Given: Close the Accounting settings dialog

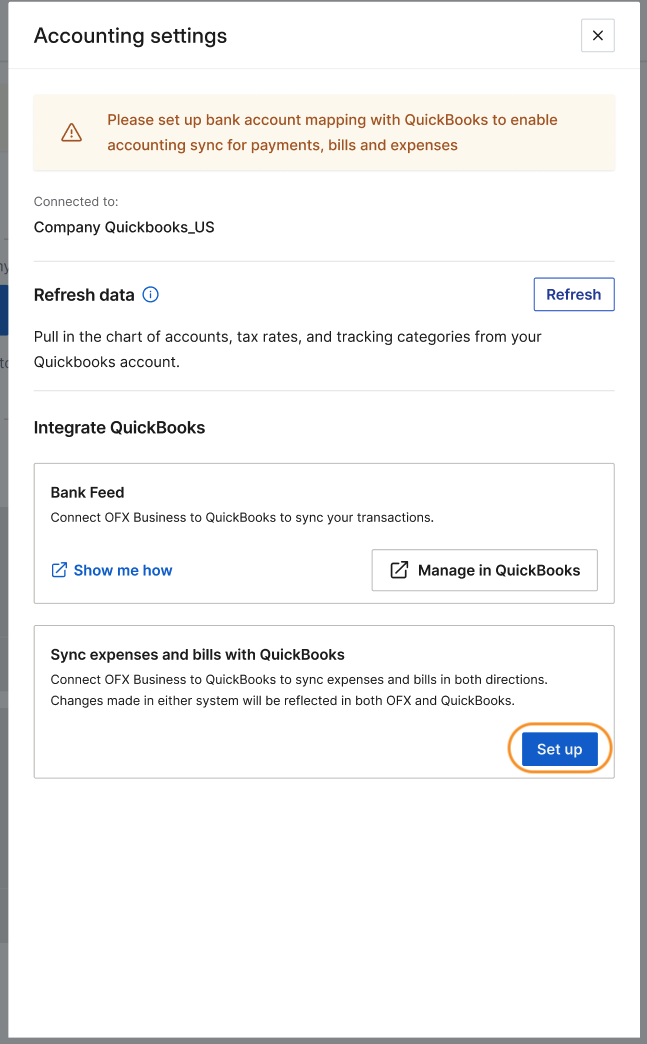Looking at the screenshot, I should 597,36.
